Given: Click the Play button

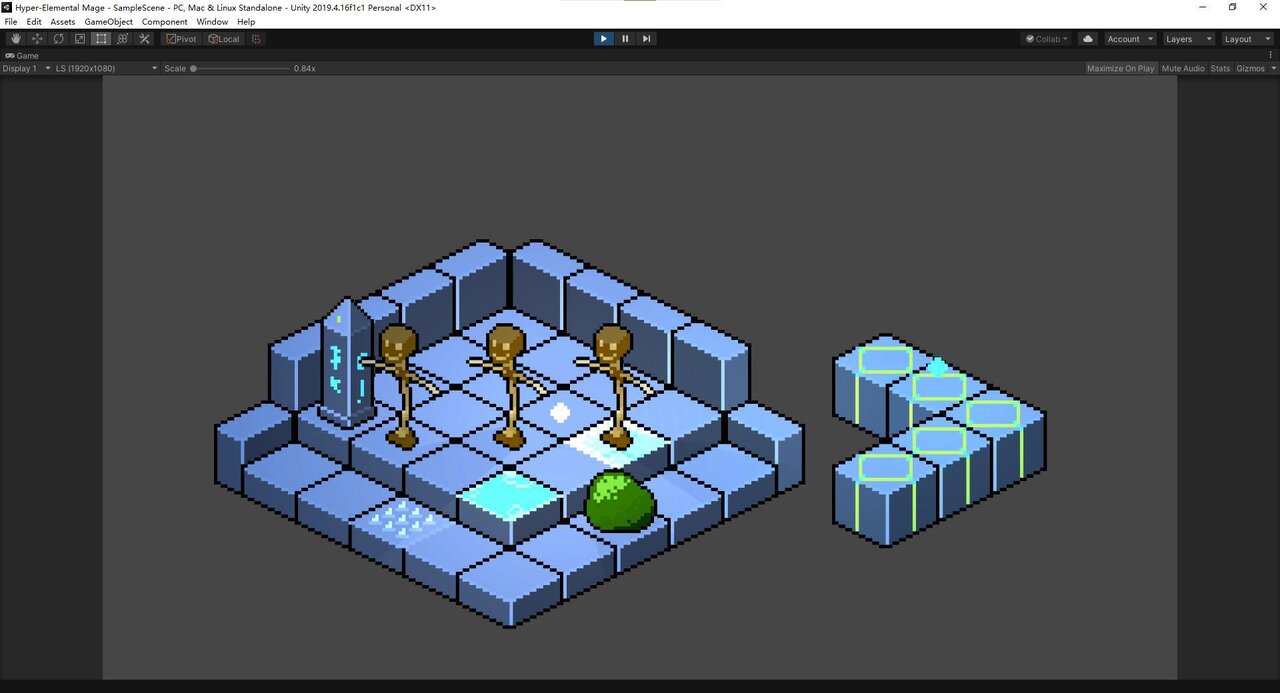Looking at the screenshot, I should click(x=603, y=39).
